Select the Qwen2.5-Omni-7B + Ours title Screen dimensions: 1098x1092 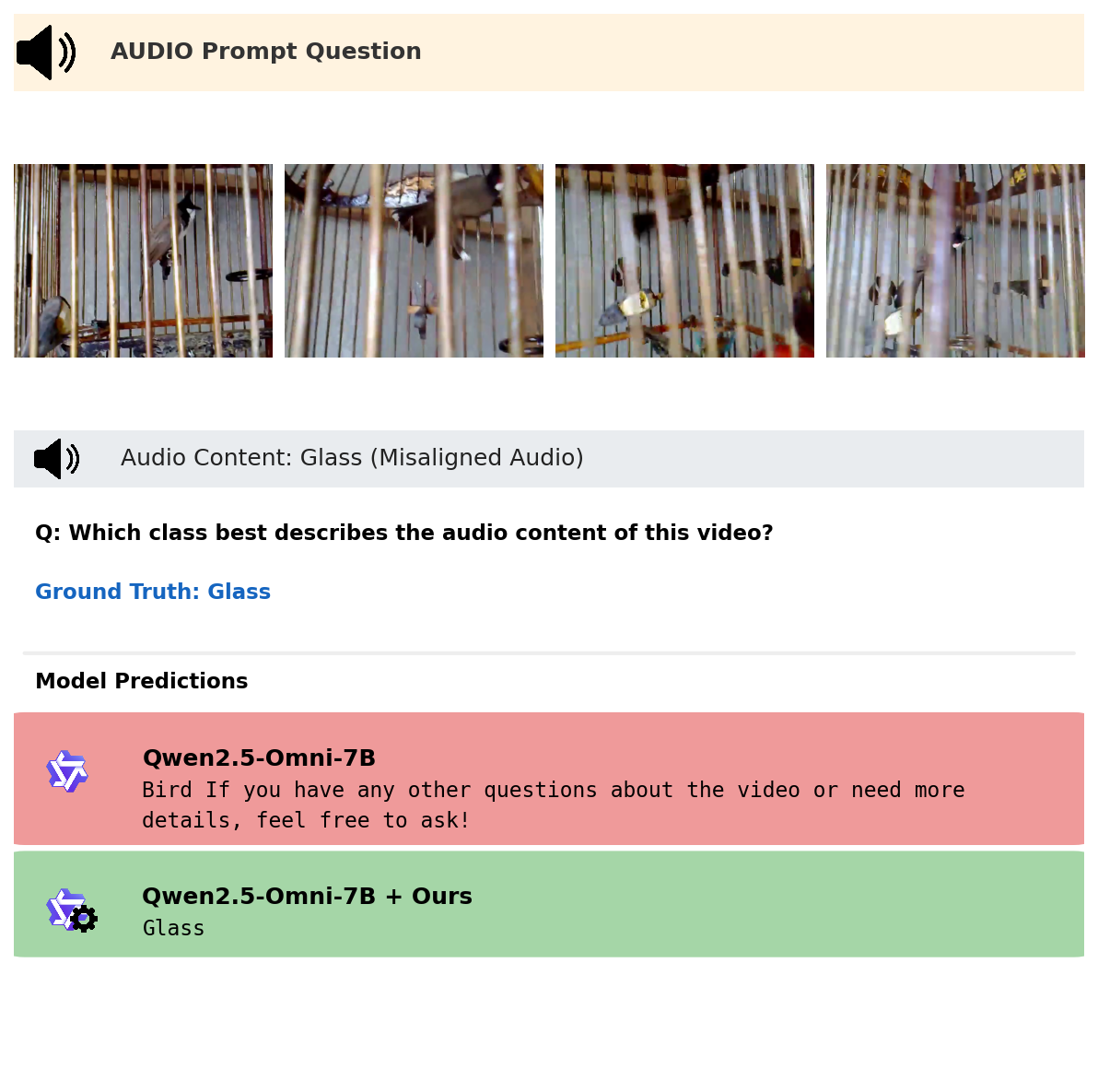pos(307,897)
